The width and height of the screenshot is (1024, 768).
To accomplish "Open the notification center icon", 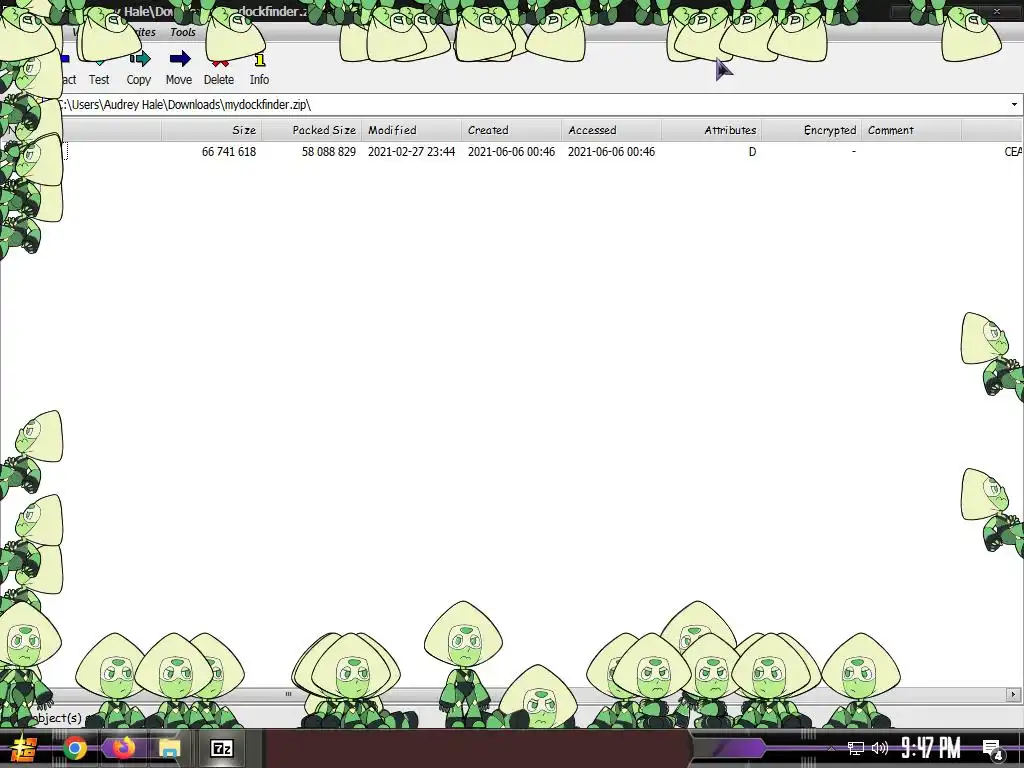I will pos(992,748).
